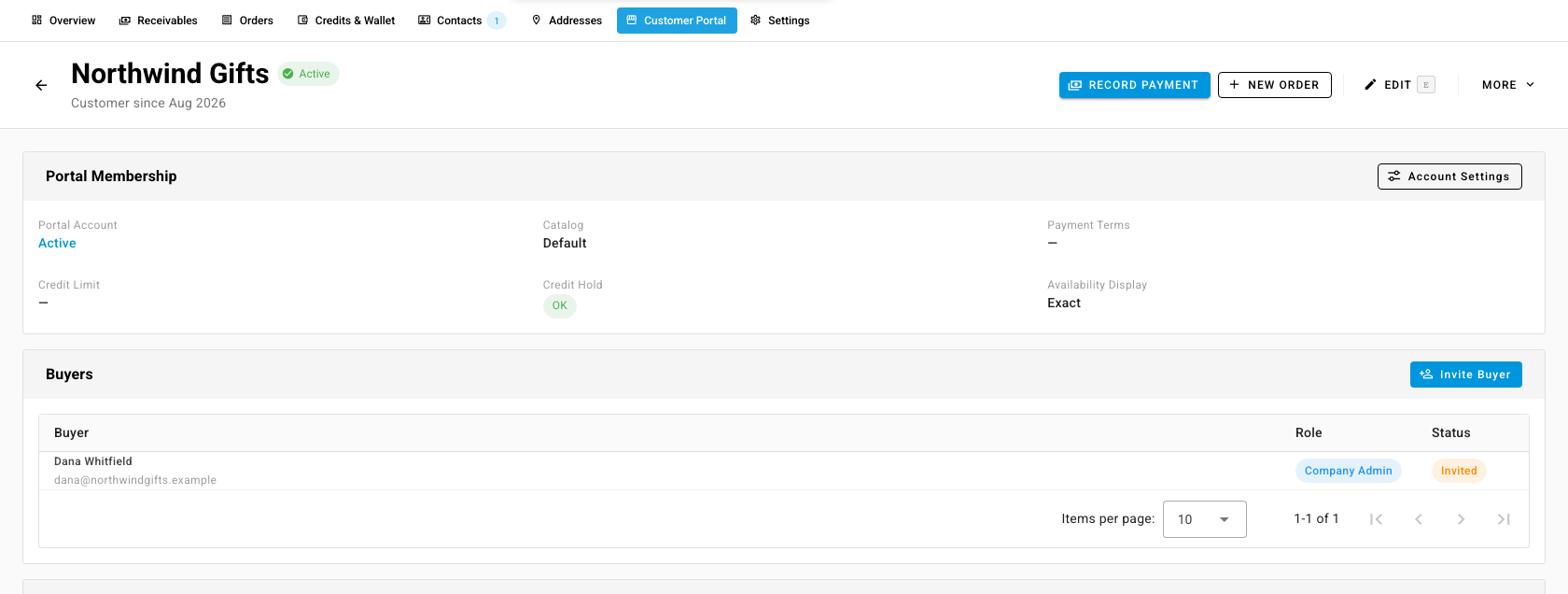The width and height of the screenshot is (1568, 594).
Task: Go back using the left arrow icon
Action: tap(41, 85)
